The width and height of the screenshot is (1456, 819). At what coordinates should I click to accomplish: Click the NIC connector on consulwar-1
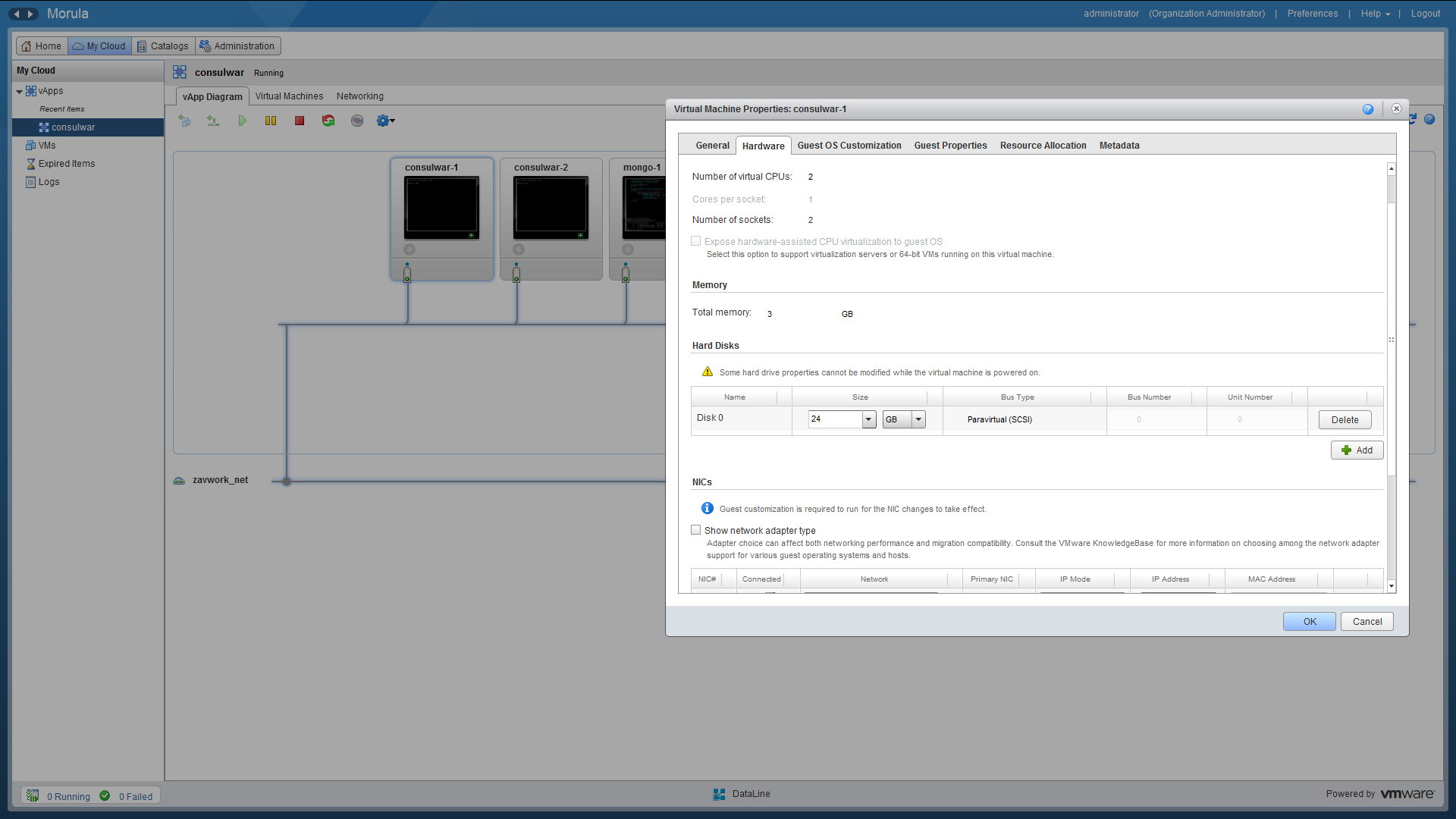(x=407, y=273)
